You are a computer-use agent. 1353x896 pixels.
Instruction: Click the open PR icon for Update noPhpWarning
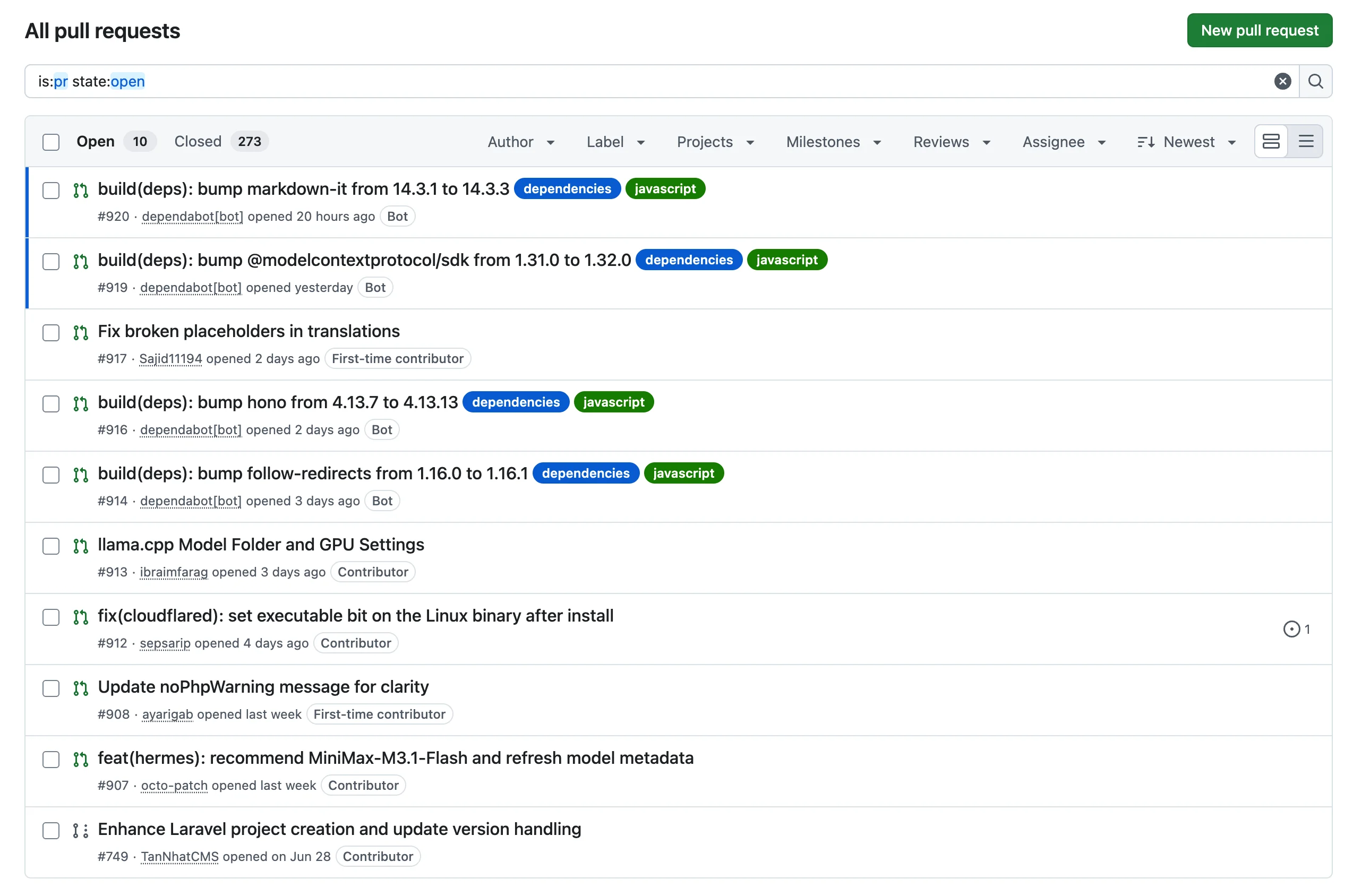pos(81,688)
